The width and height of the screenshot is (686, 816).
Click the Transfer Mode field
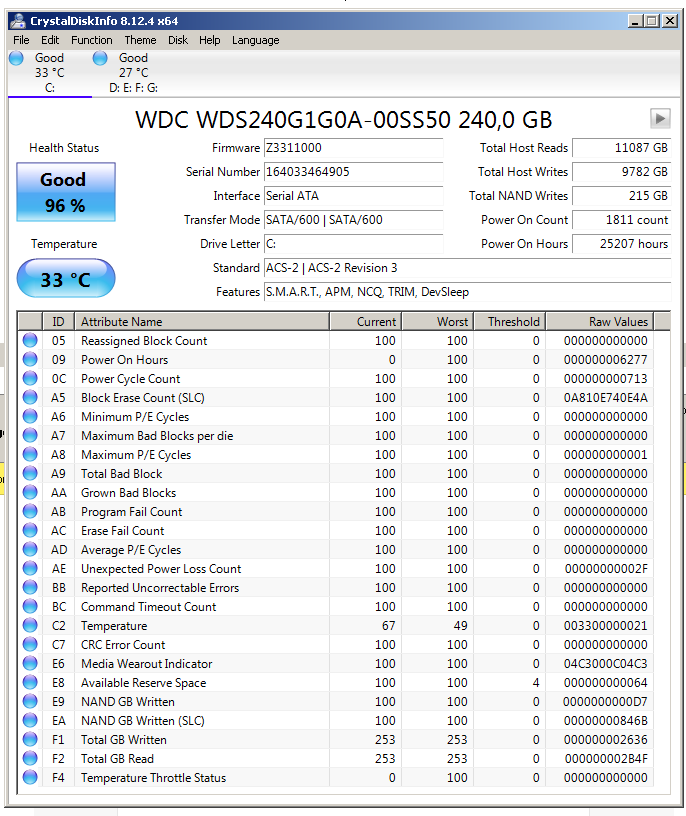(x=353, y=220)
